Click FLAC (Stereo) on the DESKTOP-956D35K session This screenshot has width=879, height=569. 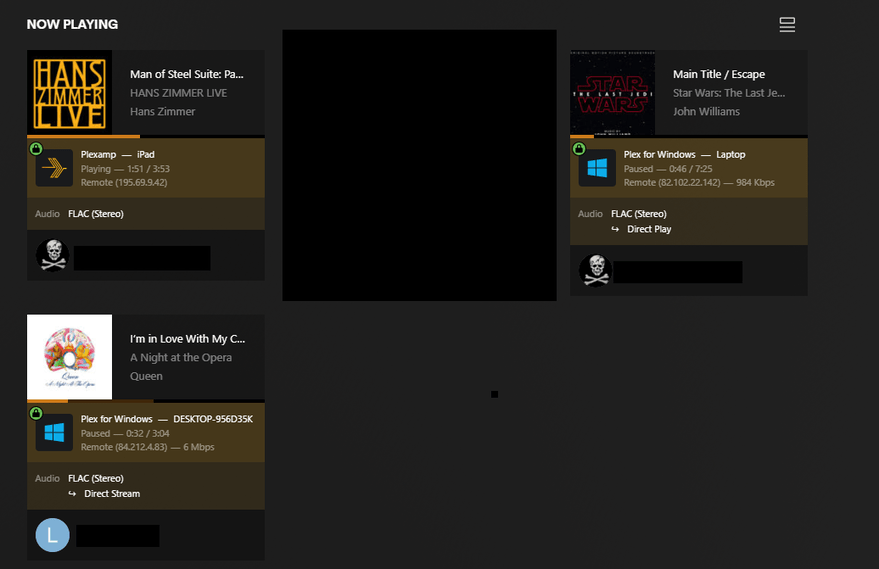[96, 478]
